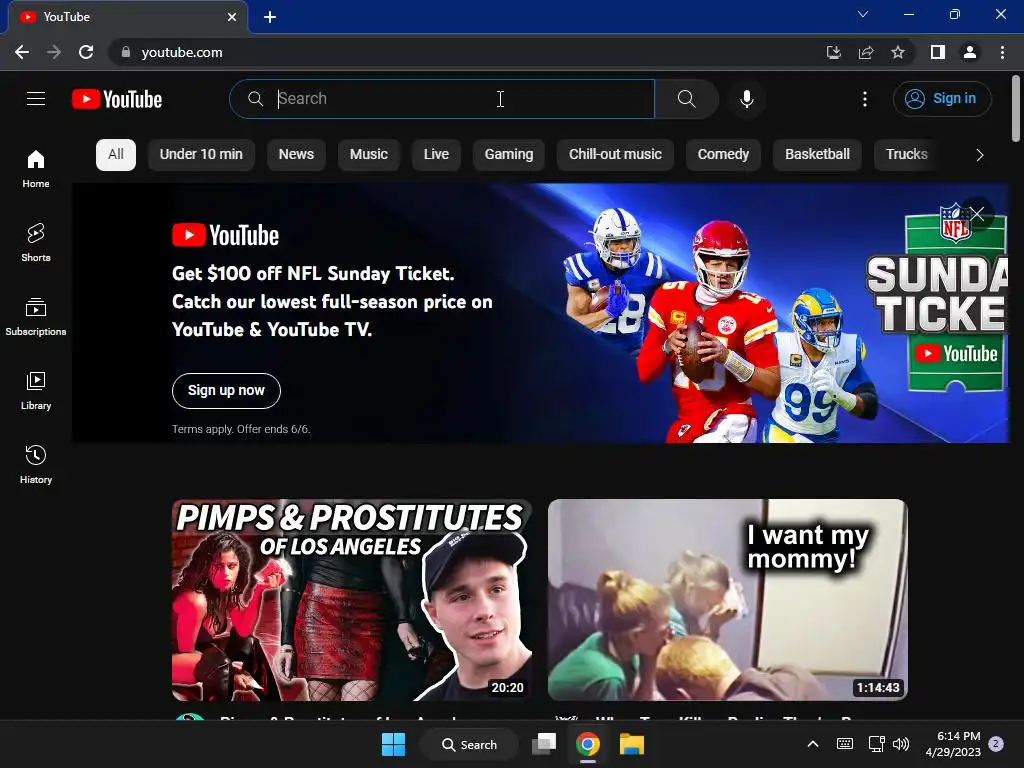
Task: Focus the YouTube search field
Action: (x=442, y=99)
